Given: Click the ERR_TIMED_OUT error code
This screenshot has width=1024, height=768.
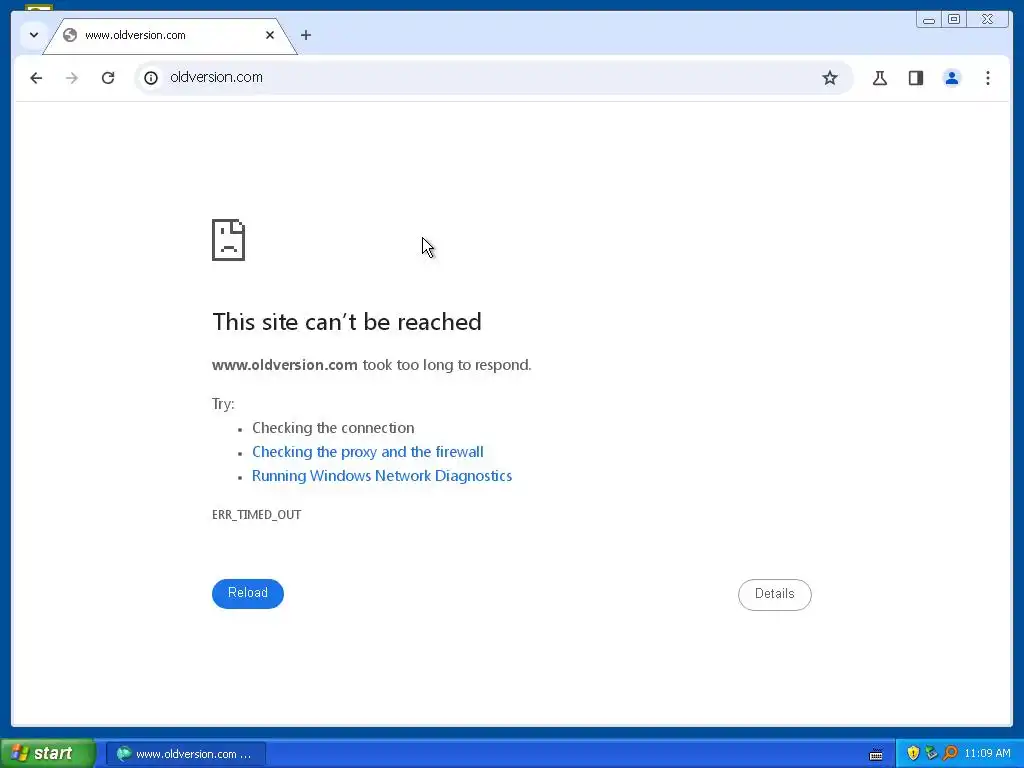Looking at the screenshot, I should 257,515.
